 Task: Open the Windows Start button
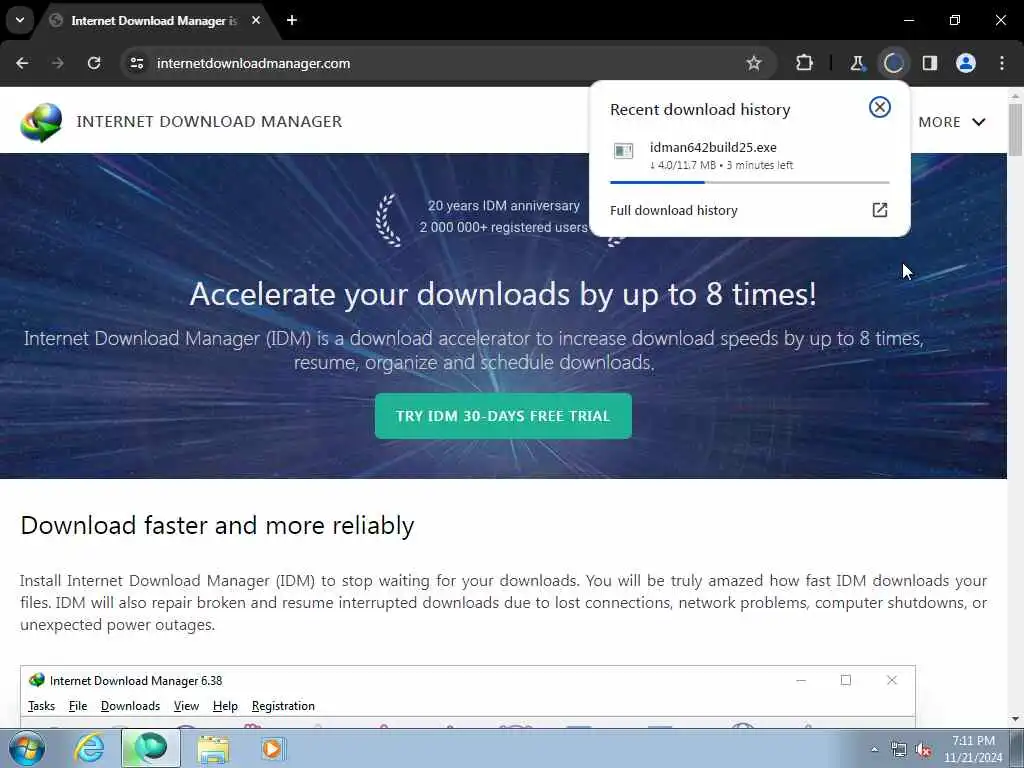click(25, 749)
